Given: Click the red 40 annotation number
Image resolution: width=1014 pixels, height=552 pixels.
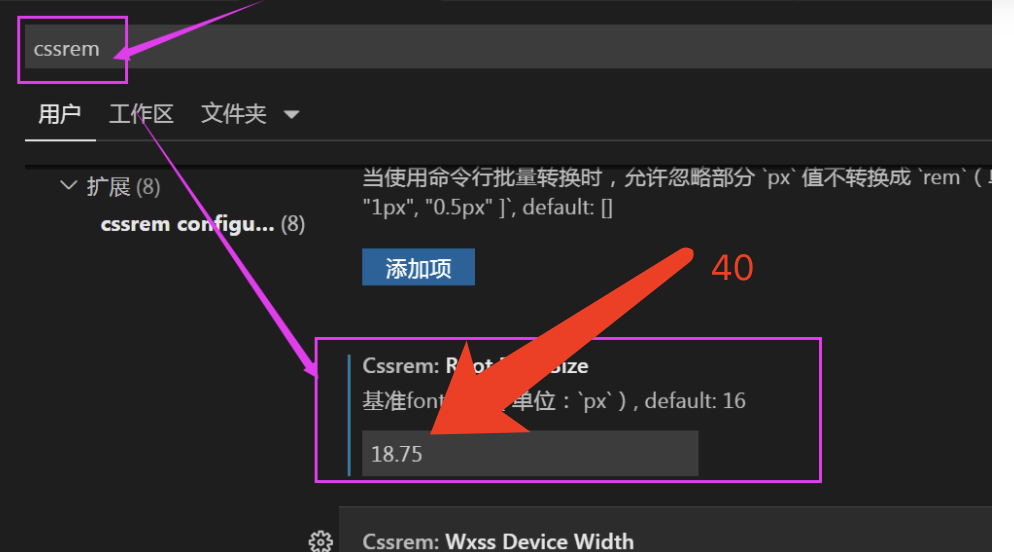Looking at the screenshot, I should tap(732, 267).
